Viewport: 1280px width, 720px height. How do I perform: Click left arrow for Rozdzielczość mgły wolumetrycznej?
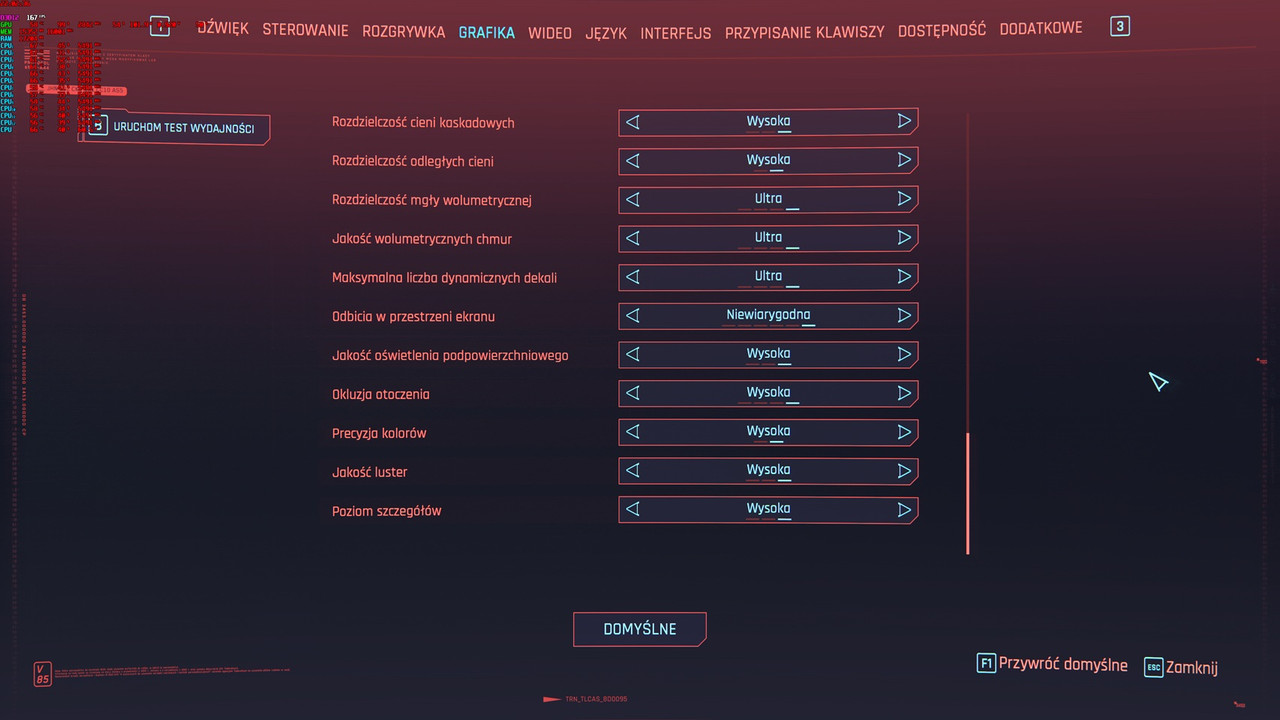(x=632, y=200)
